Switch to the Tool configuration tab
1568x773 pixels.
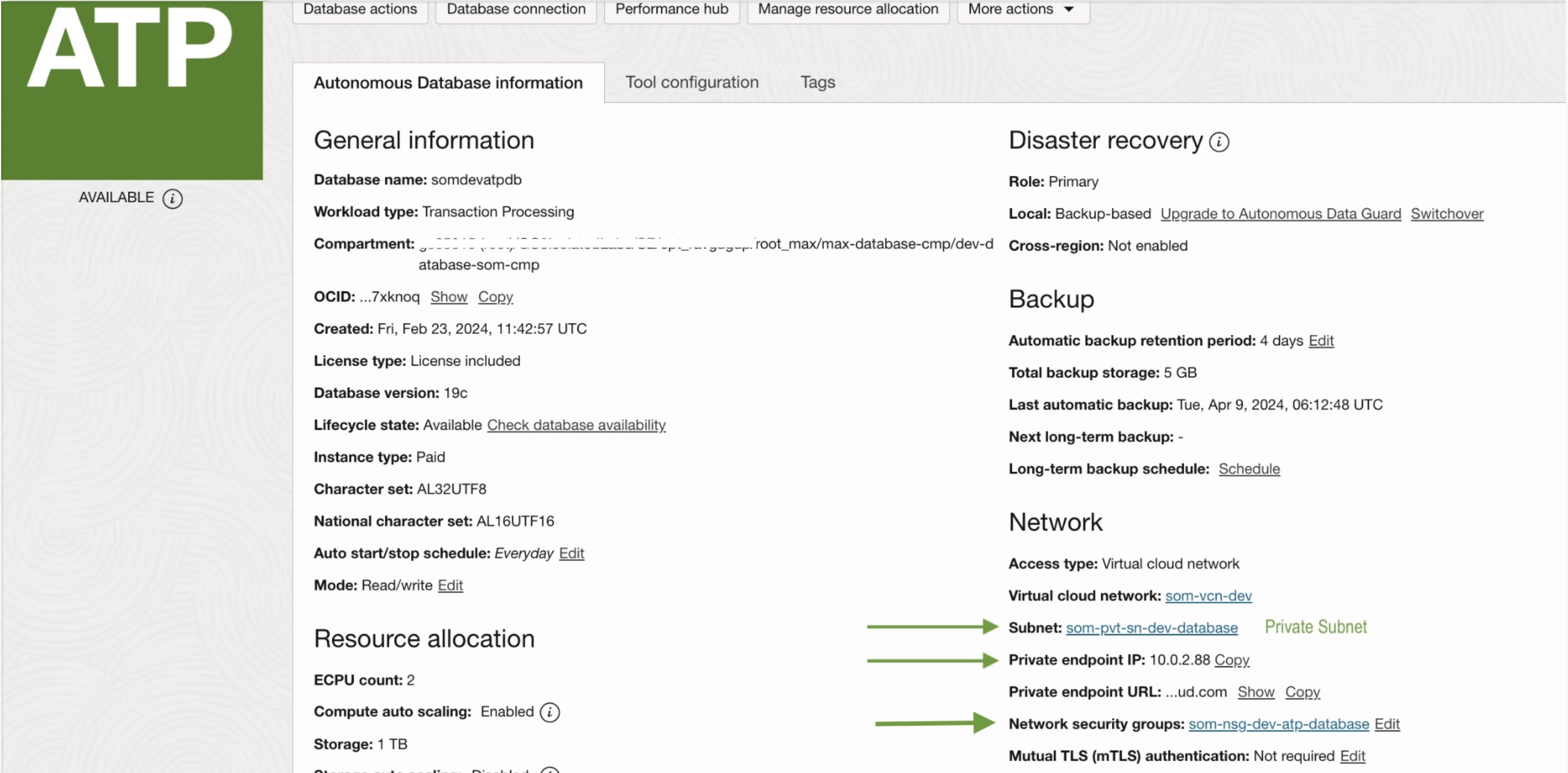[x=692, y=82]
